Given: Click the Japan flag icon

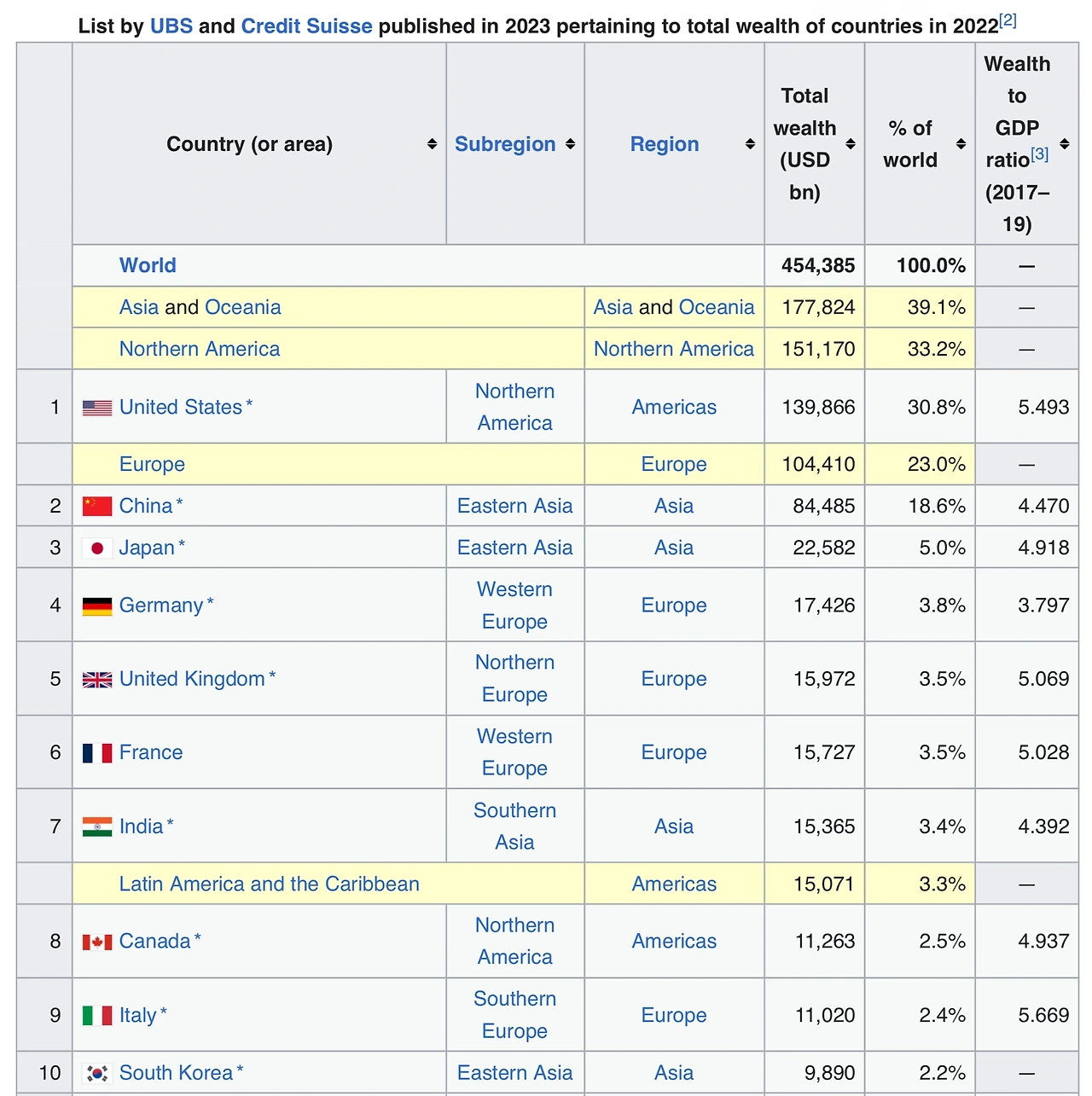Looking at the screenshot, I should coord(97,548).
